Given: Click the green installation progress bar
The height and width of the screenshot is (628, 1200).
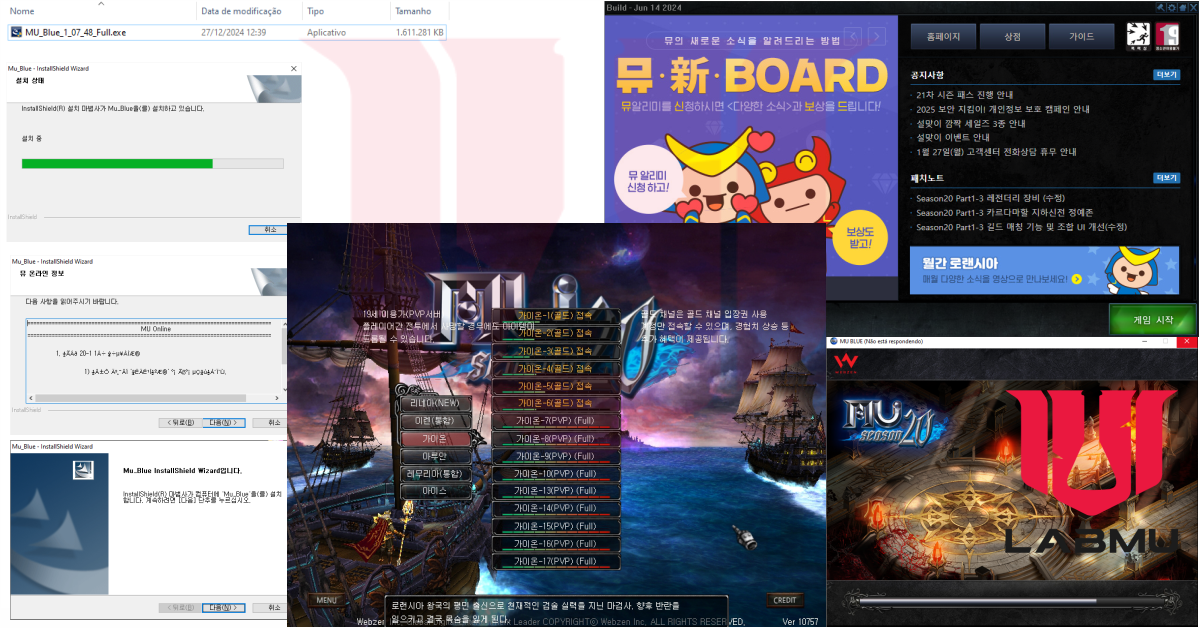Looking at the screenshot, I should point(152,163).
